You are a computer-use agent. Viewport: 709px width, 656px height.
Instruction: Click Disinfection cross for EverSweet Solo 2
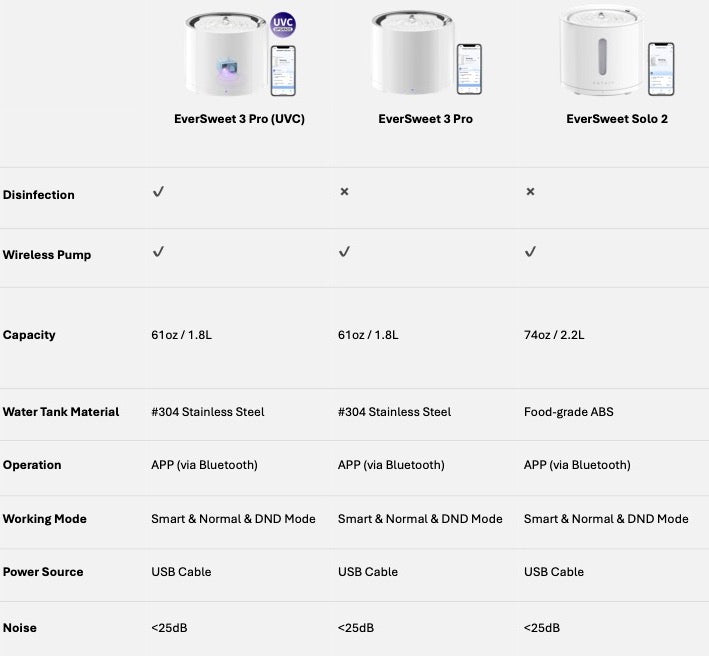coord(530,191)
